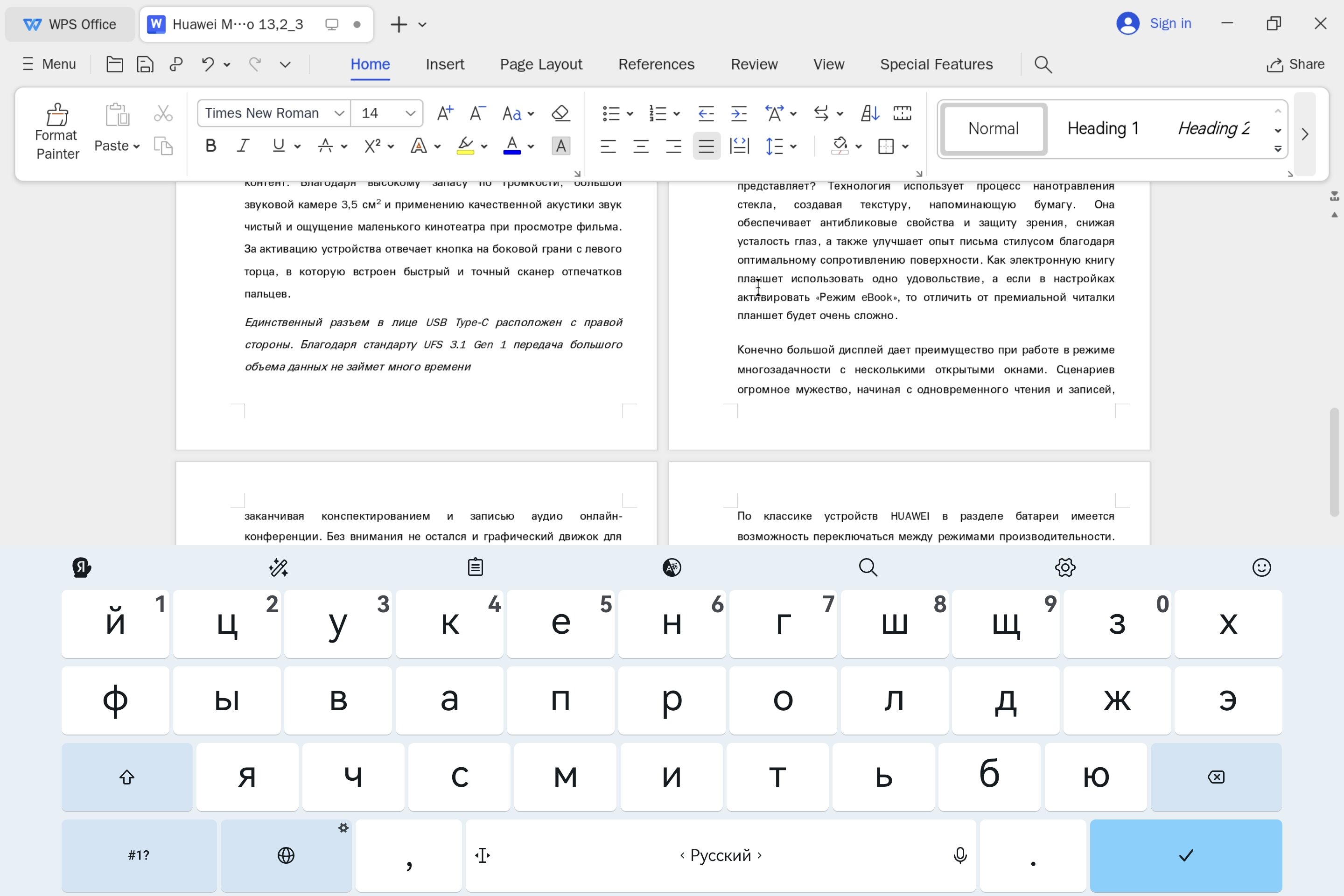Toggle bold formatting
This screenshot has height=896, width=1344.
point(210,146)
